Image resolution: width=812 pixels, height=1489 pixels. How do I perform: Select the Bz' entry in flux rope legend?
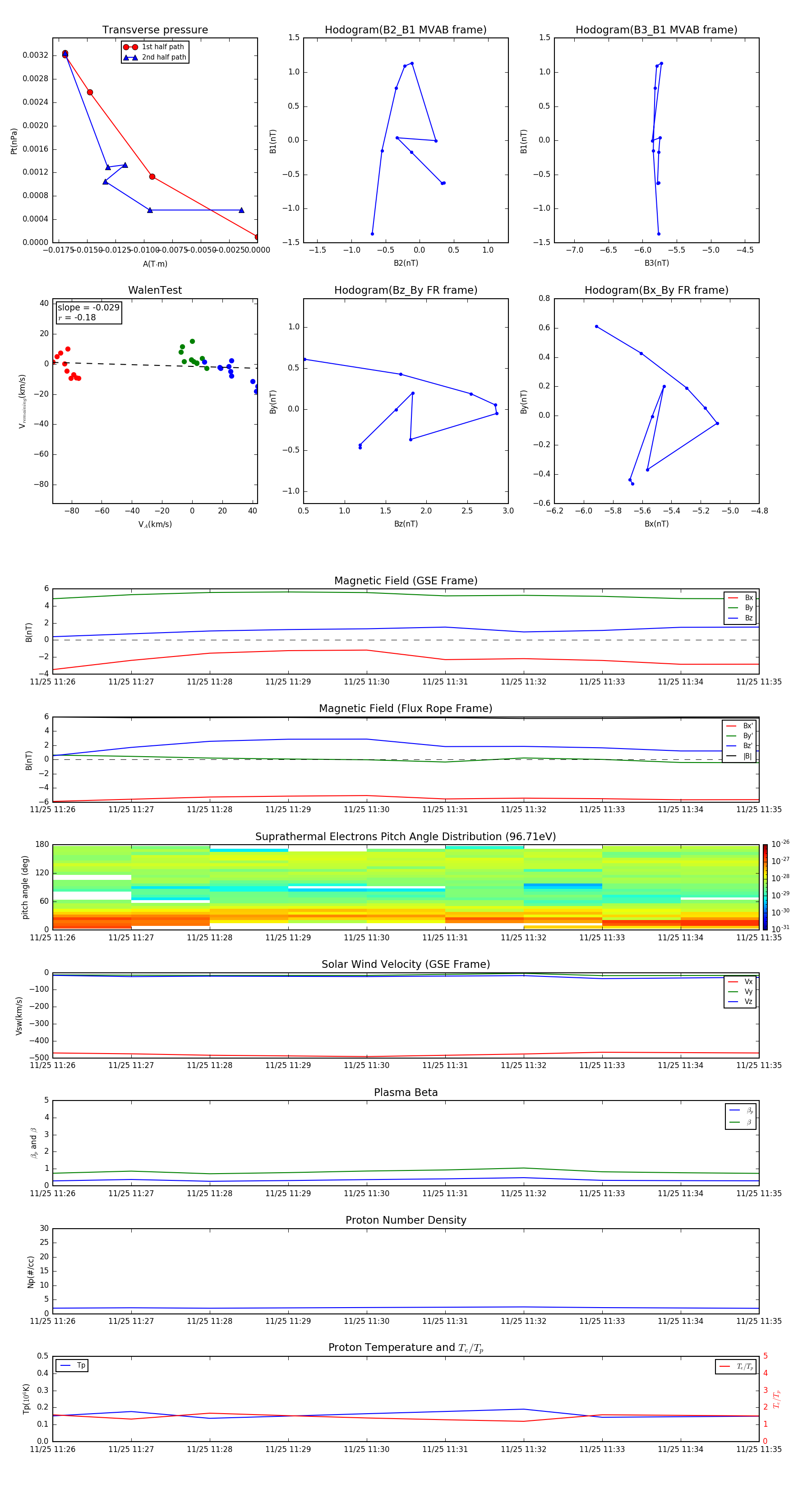pos(740,746)
